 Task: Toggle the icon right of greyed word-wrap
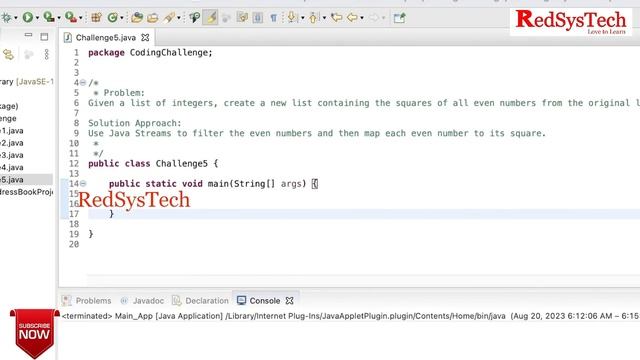[x=242, y=18]
